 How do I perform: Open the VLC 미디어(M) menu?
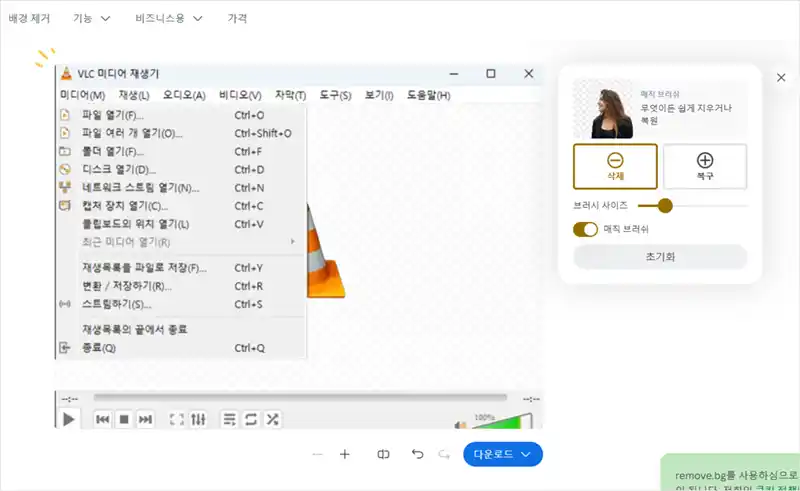[83, 95]
